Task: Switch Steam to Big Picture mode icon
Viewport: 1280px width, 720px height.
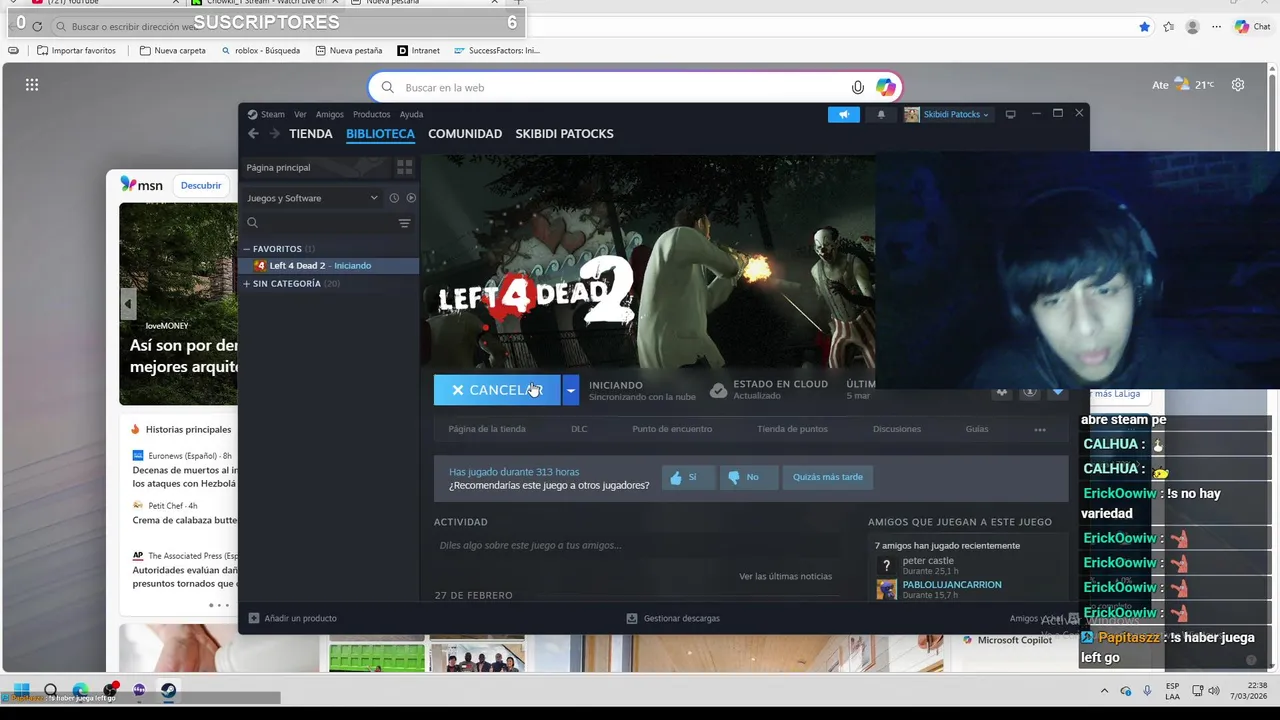Action: pyautogui.click(x=1010, y=114)
